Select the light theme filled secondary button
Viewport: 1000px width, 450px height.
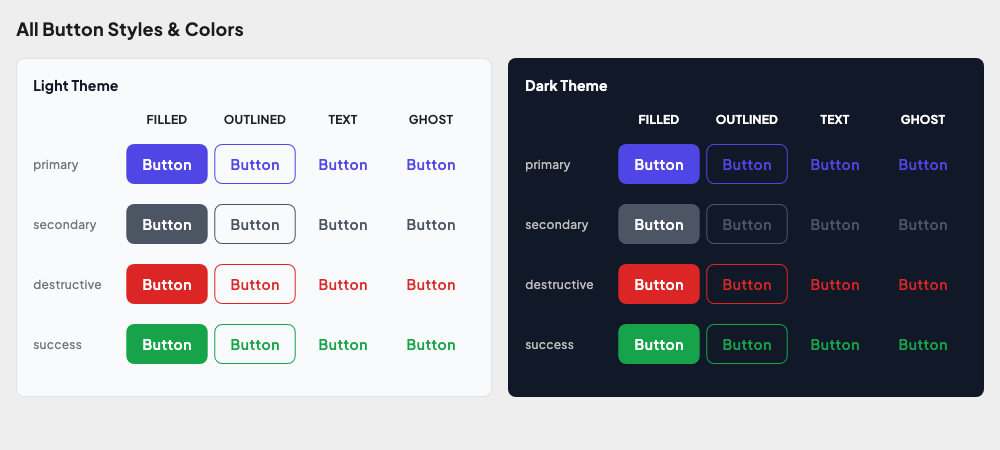tap(167, 224)
